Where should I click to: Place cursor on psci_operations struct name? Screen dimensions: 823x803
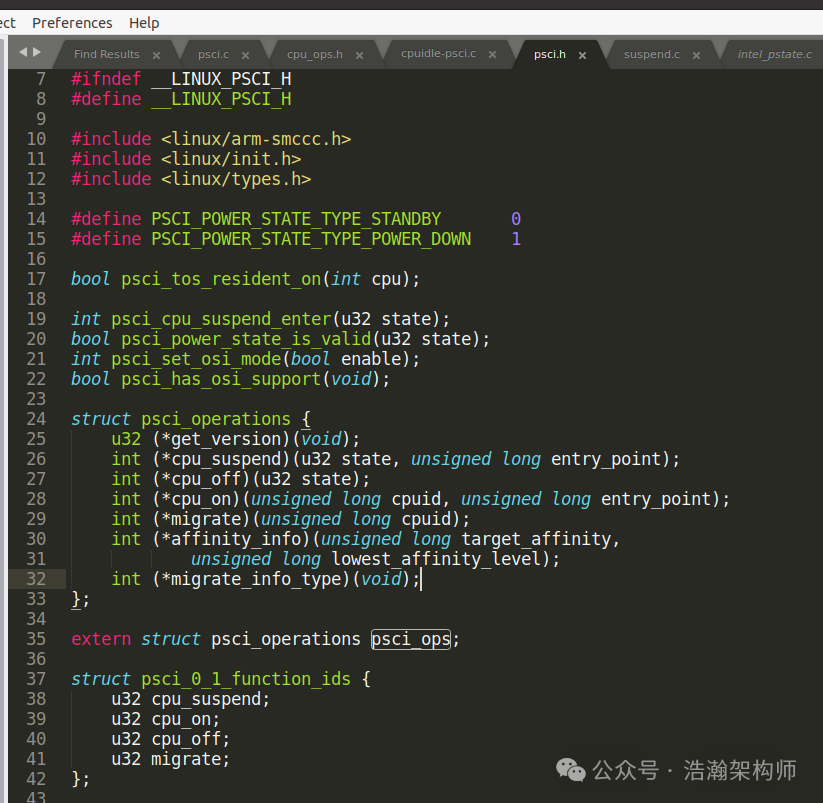point(215,419)
